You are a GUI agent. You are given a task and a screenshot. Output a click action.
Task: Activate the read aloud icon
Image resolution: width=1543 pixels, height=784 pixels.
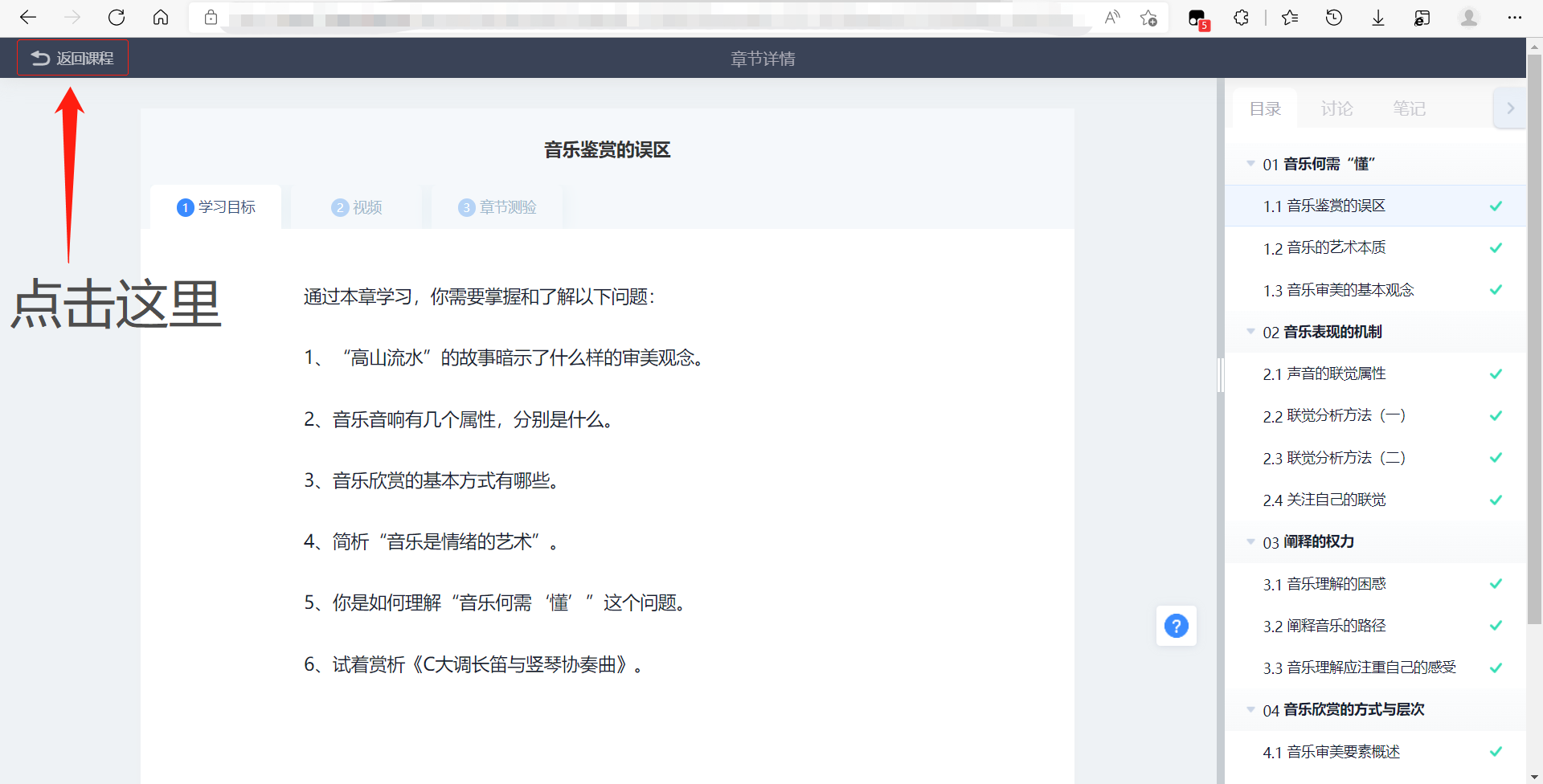(x=1112, y=17)
